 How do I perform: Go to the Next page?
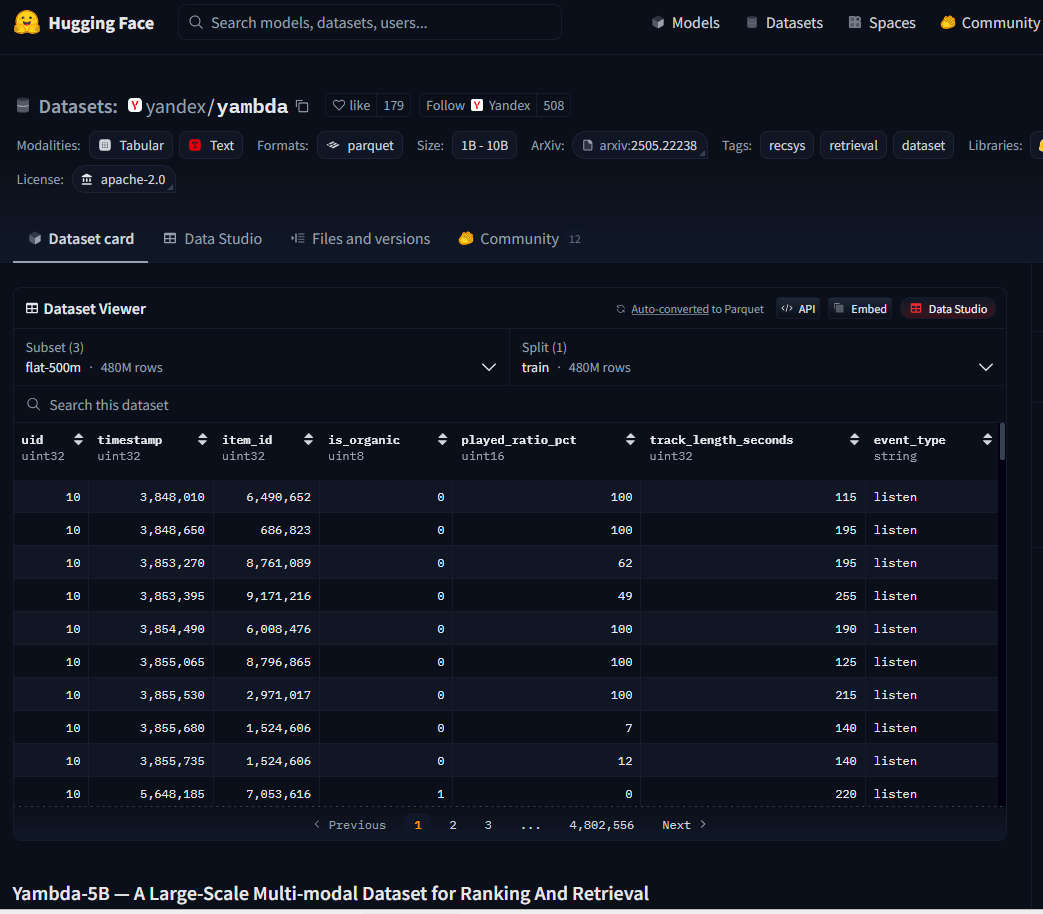684,825
